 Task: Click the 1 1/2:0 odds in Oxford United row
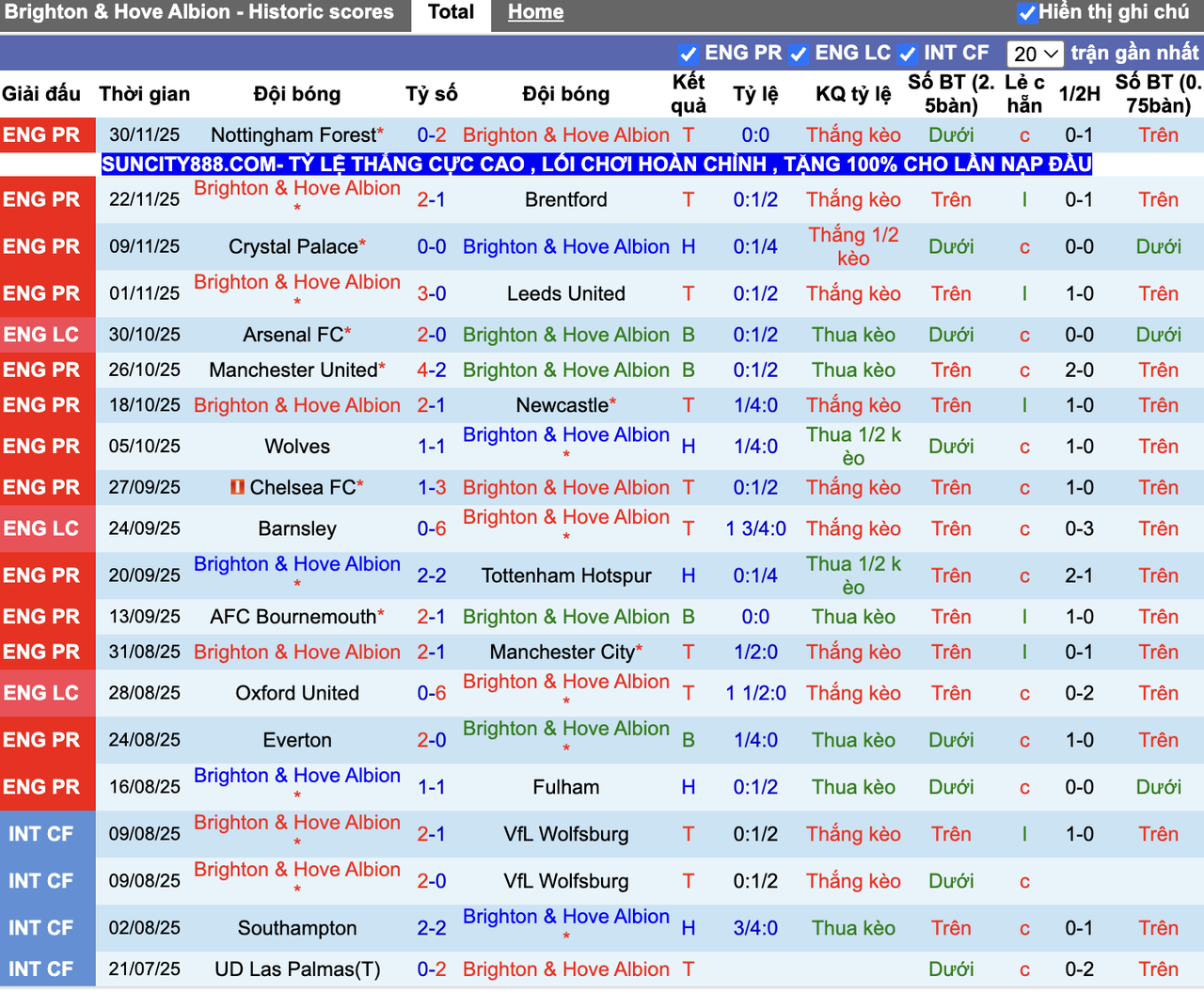tap(755, 693)
